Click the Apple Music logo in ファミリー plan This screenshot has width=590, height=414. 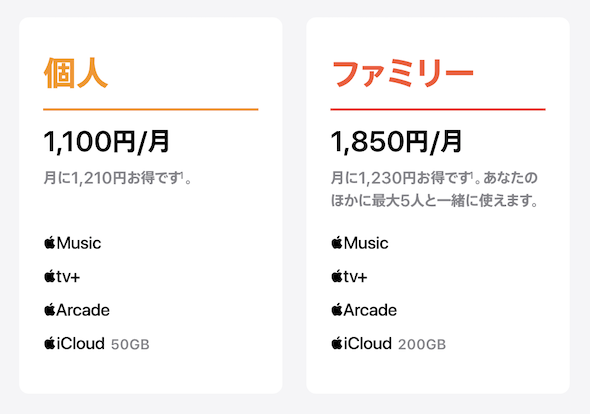360,243
